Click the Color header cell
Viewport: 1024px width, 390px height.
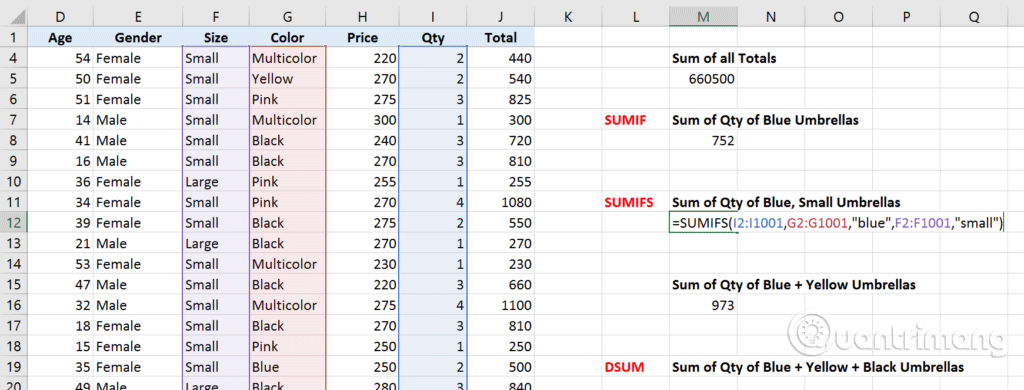[x=287, y=38]
